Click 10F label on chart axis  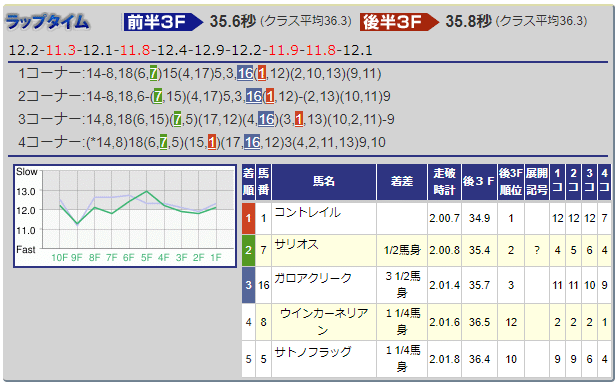point(59,258)
